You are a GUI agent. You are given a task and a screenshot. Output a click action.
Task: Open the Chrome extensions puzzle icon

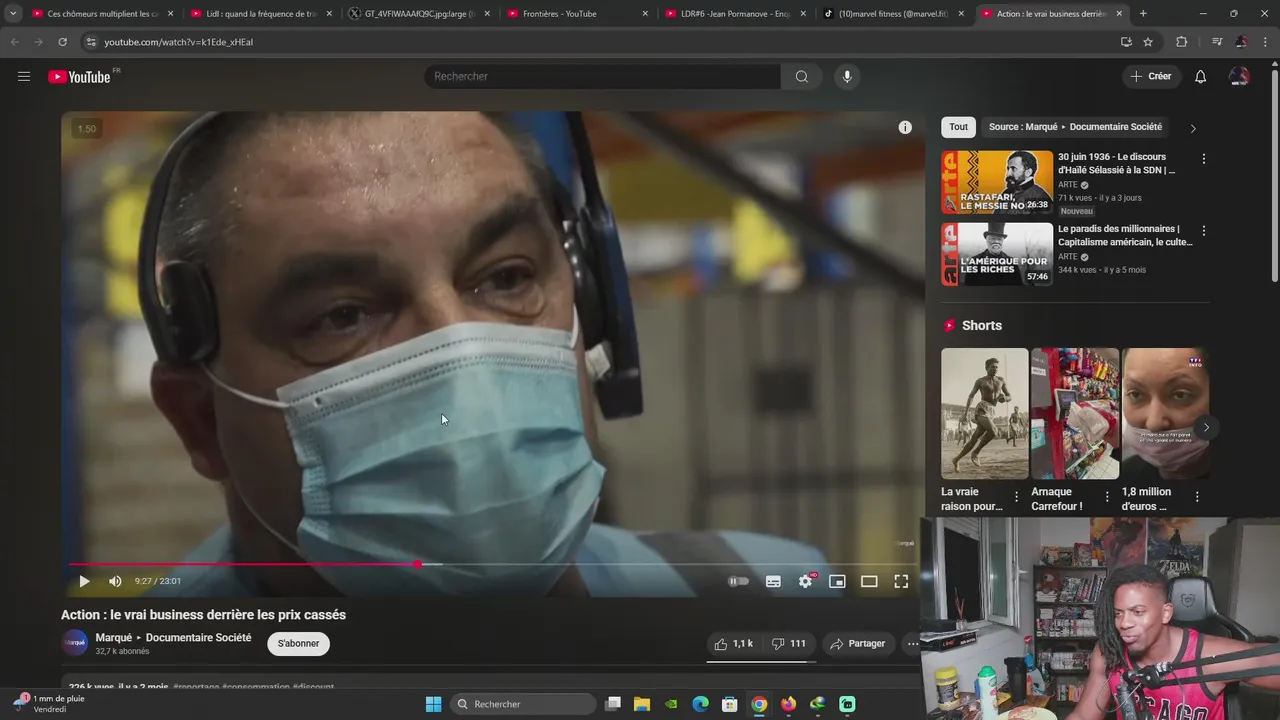1182,42
